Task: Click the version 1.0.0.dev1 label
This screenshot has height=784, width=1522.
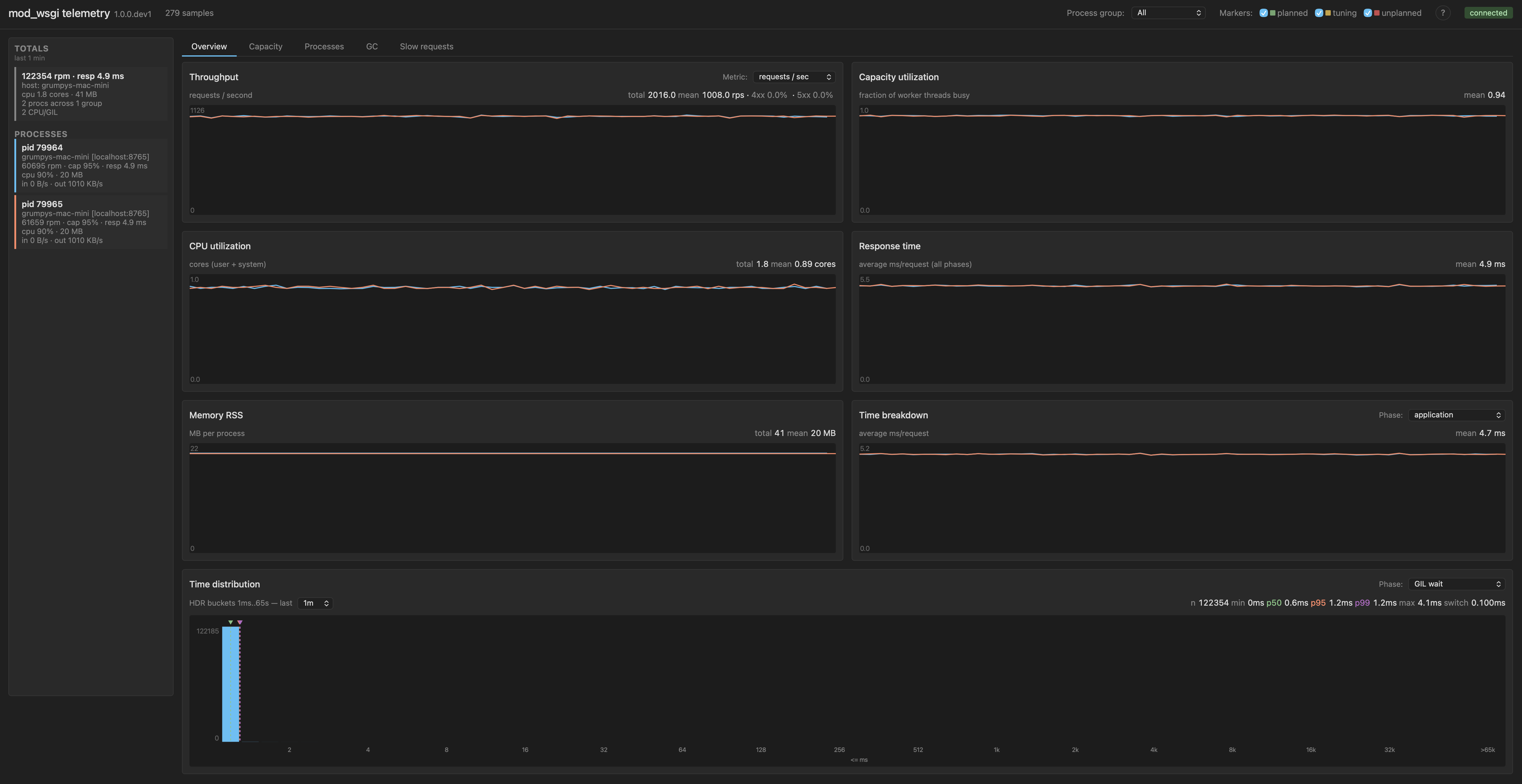Action: [133, 14]
